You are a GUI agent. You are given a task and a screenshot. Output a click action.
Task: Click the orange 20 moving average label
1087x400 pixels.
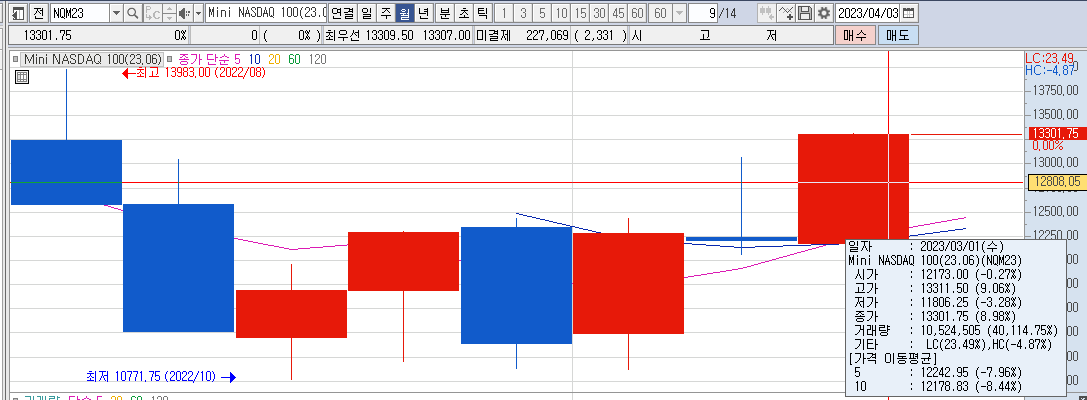tap(274, 60)
